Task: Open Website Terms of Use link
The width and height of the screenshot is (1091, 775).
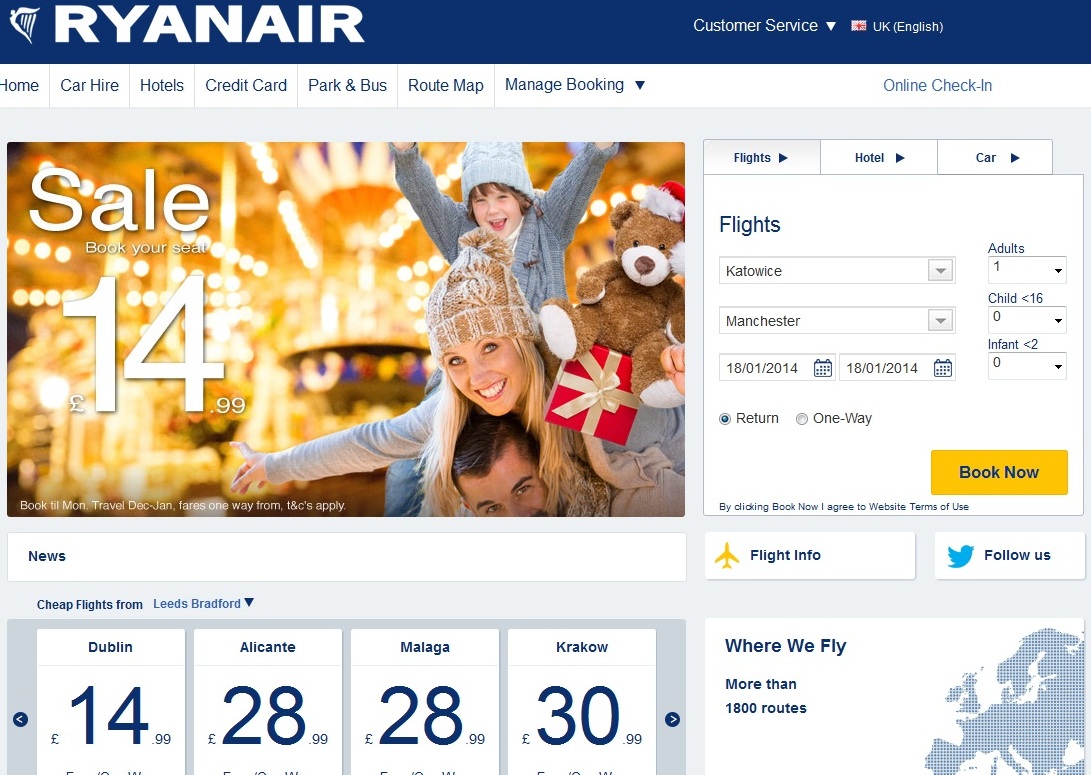Action: [x=918, y=506]
